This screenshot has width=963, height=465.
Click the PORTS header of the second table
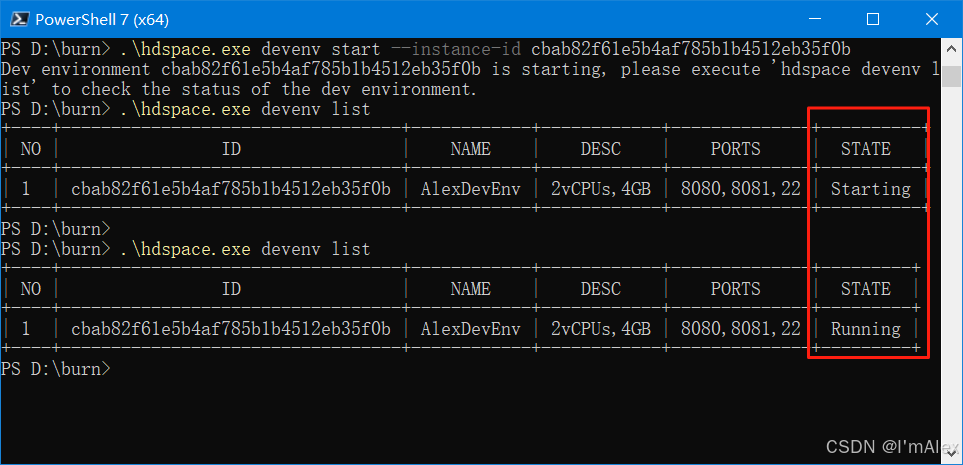[735, 289]
